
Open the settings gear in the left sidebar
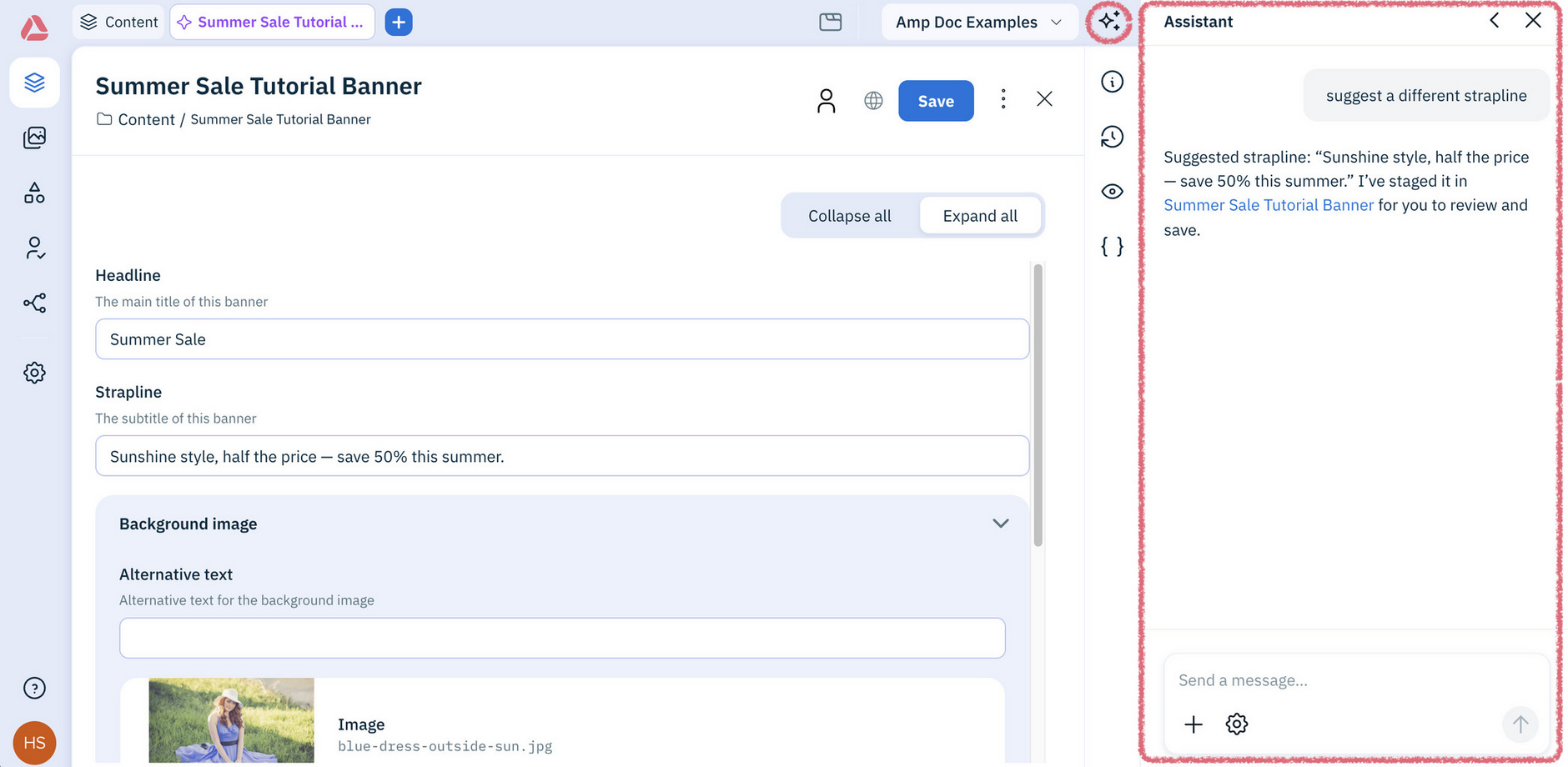(34, 373)
